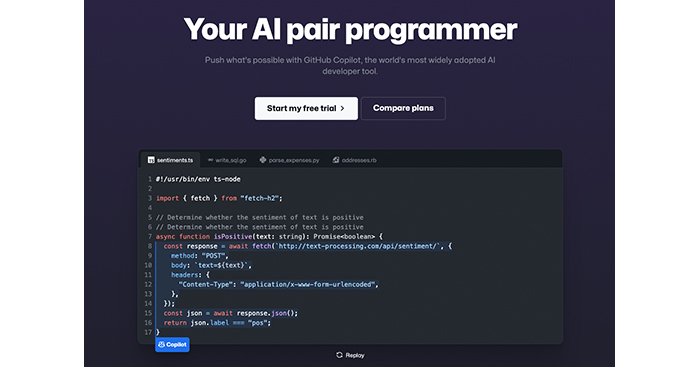Click the blue Copilot badge
The image size is (699, 367).
pos(173,344)
